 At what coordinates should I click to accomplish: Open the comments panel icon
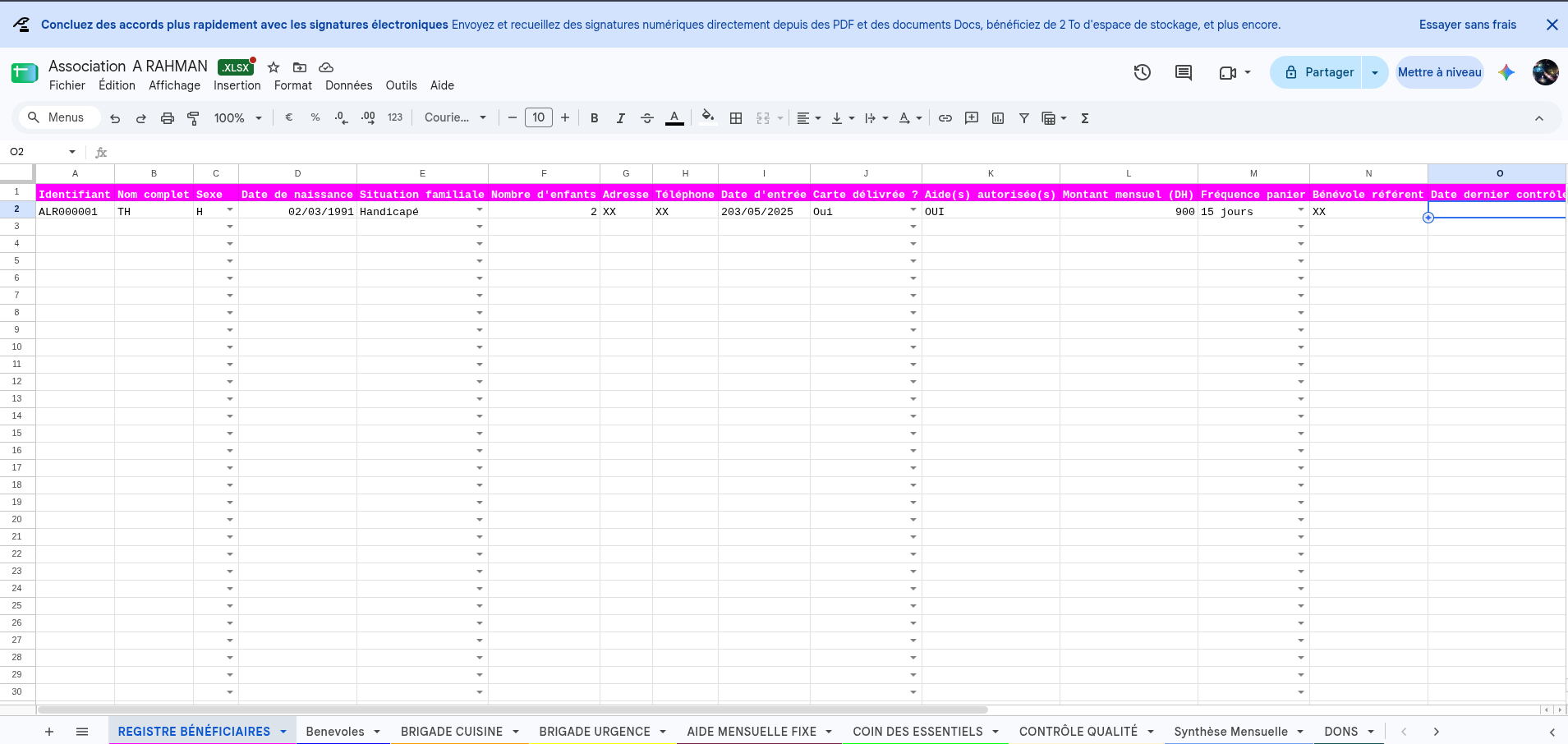1184,72
